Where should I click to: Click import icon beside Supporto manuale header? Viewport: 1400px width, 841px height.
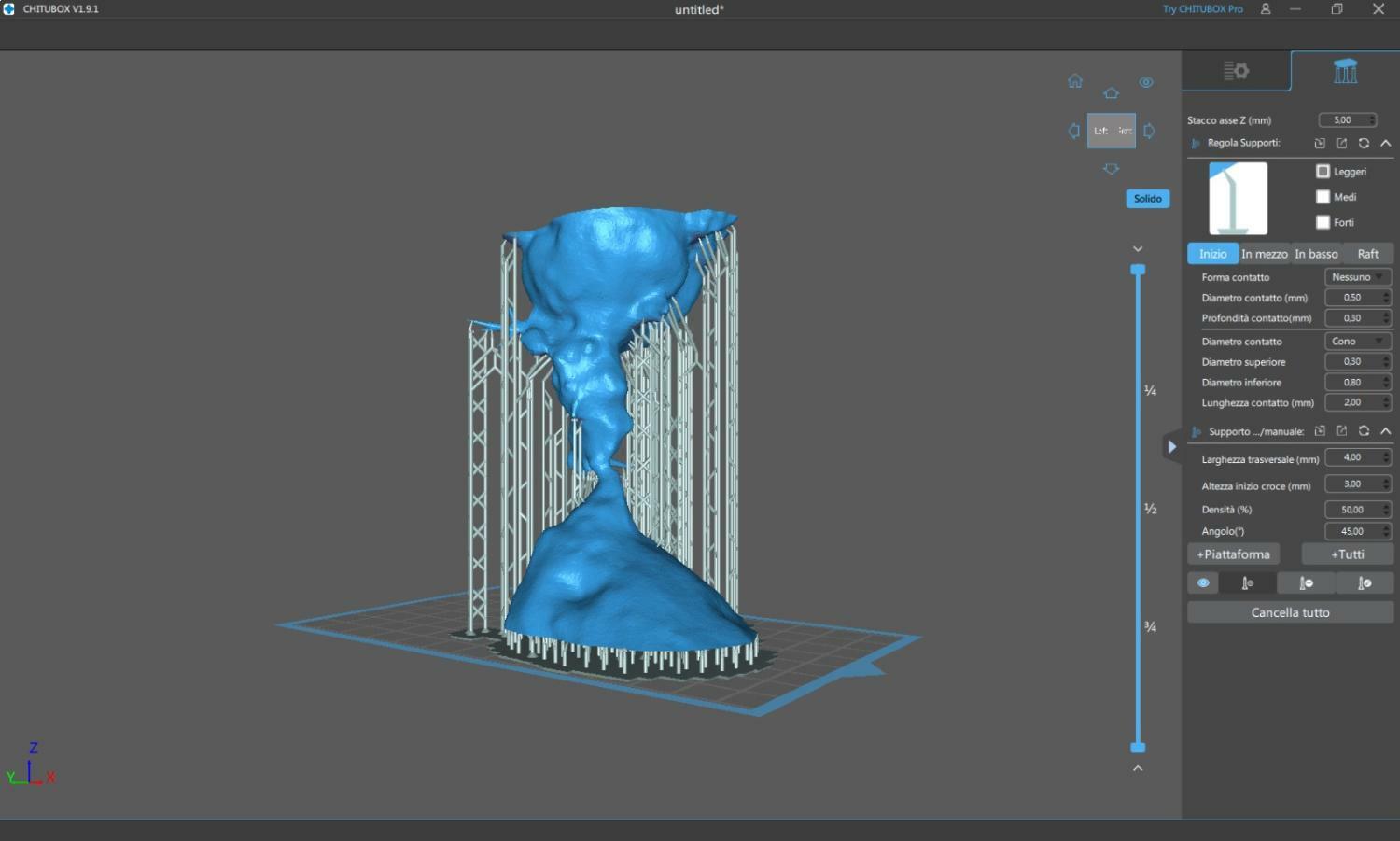tap(1320, 431)
